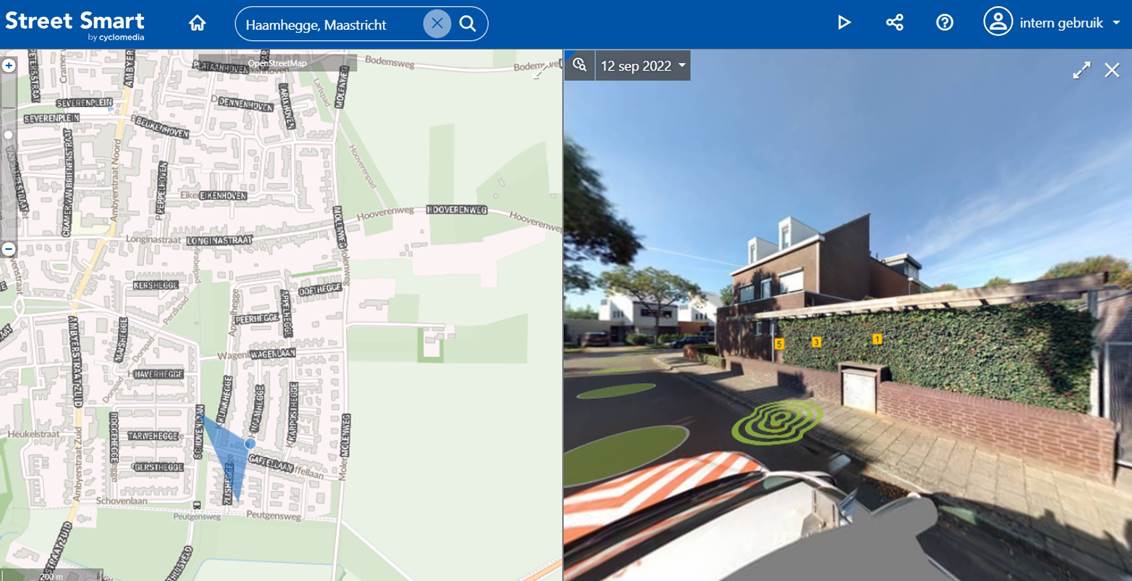The width and height of the screenshot is (1132, 581).
Task: Click the OpenStreetMap attribution label
Action: click(x=277, y=63)
